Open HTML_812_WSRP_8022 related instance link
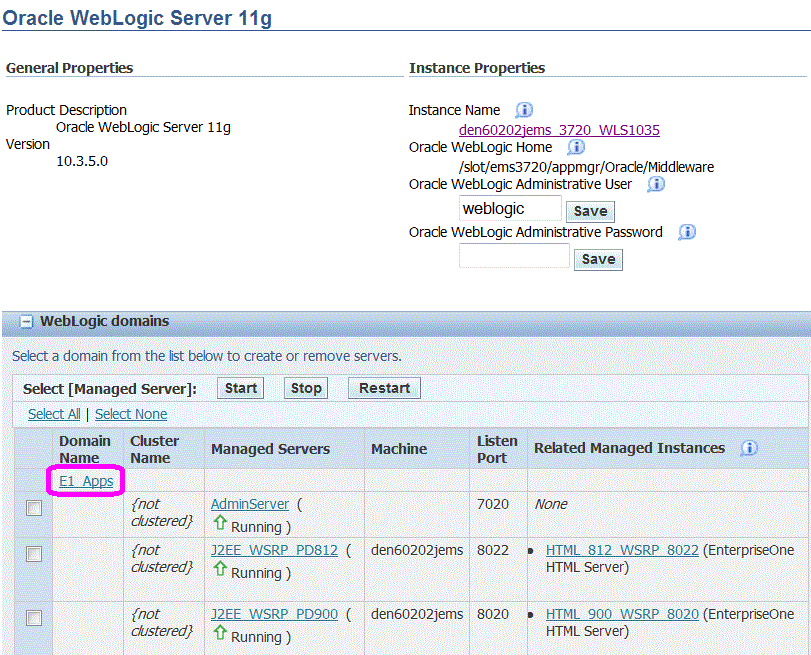Viewport: 811px width, 655px height. click(x=622, y=550)
